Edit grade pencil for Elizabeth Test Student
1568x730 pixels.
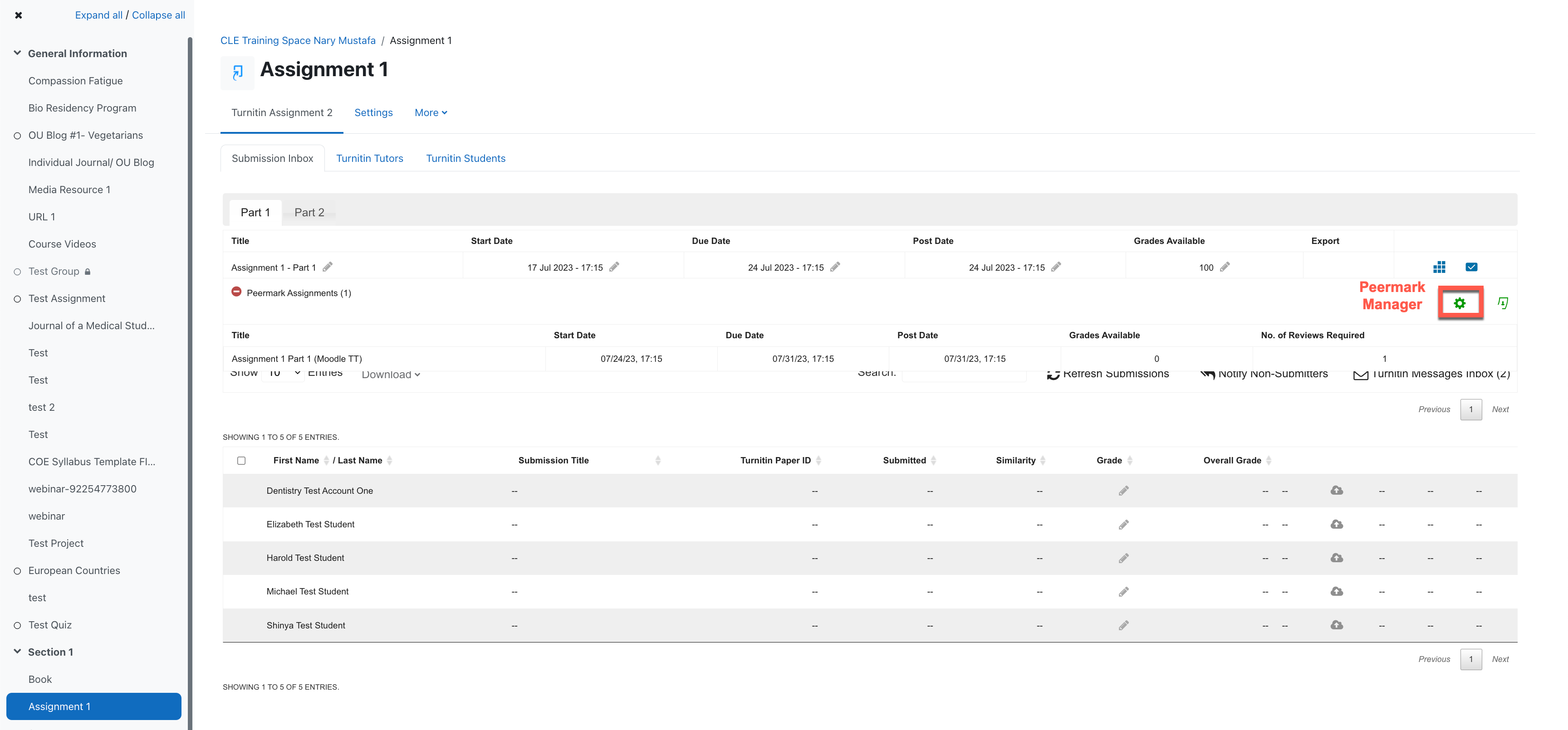pos(1124,525)
